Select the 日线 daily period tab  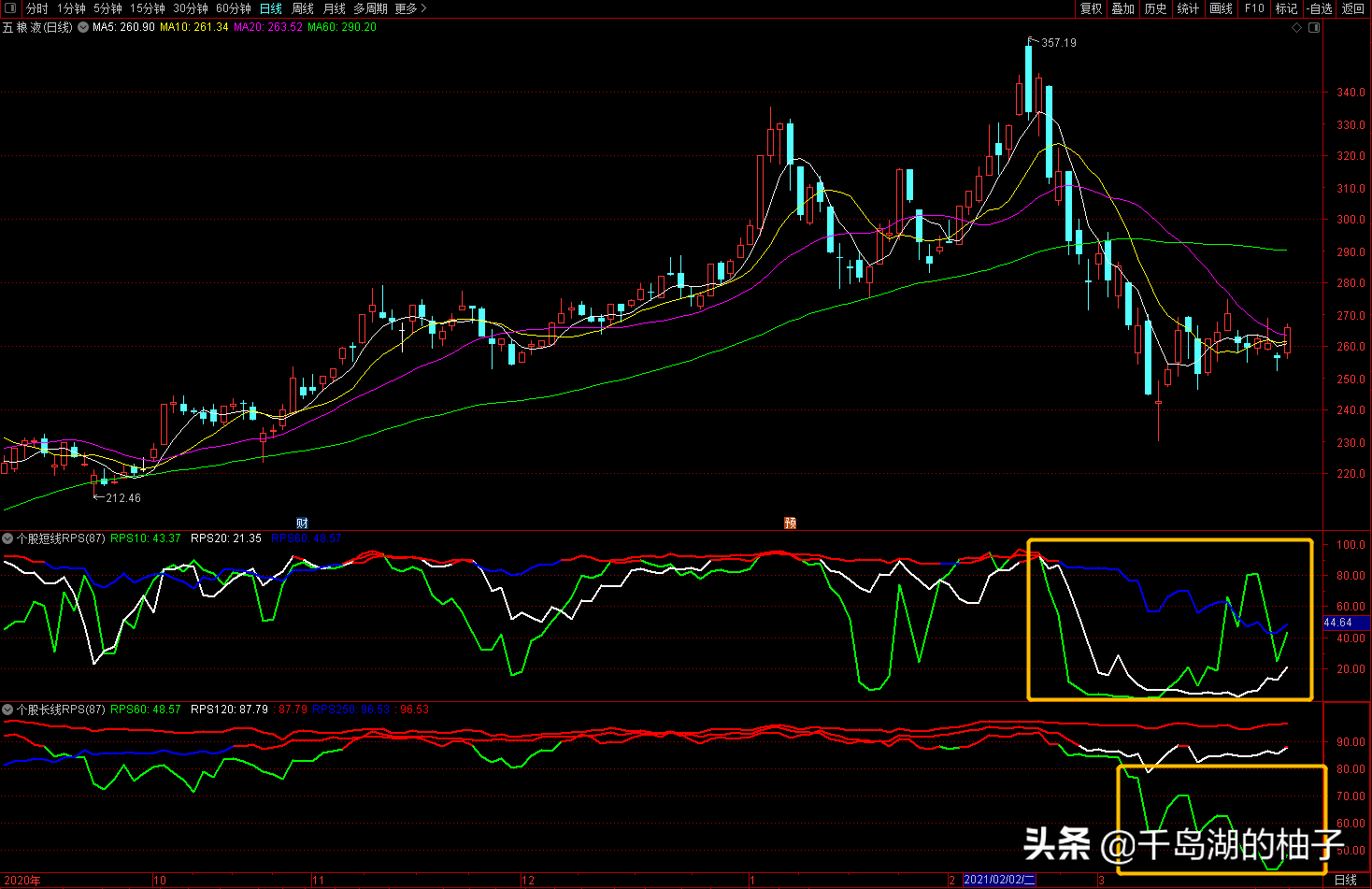pyautogui.click(x=271, y=8)
